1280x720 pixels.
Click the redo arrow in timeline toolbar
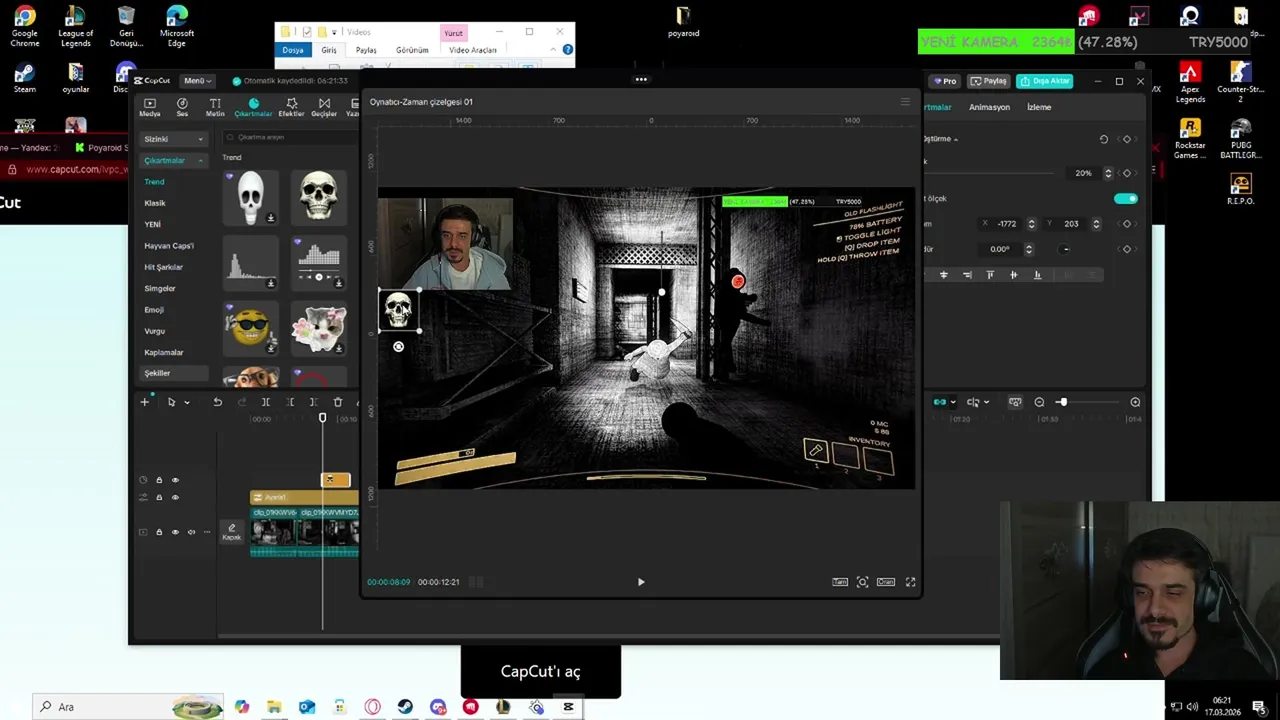(x=241, y=402)
